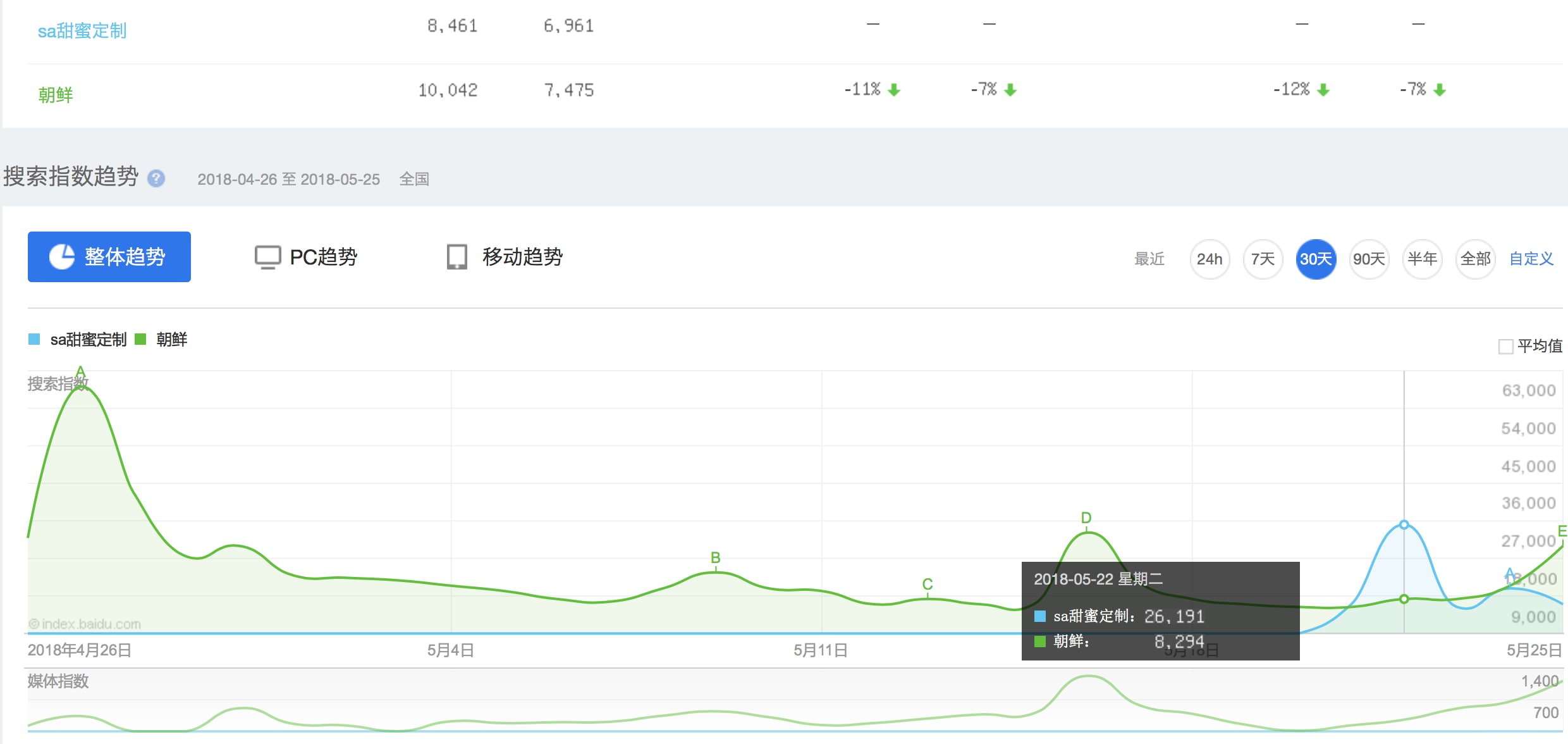Click the green down arrow beside -11%
Image resolution: width=1568 pixels, height=744 pixels.
tap(894, 90)
